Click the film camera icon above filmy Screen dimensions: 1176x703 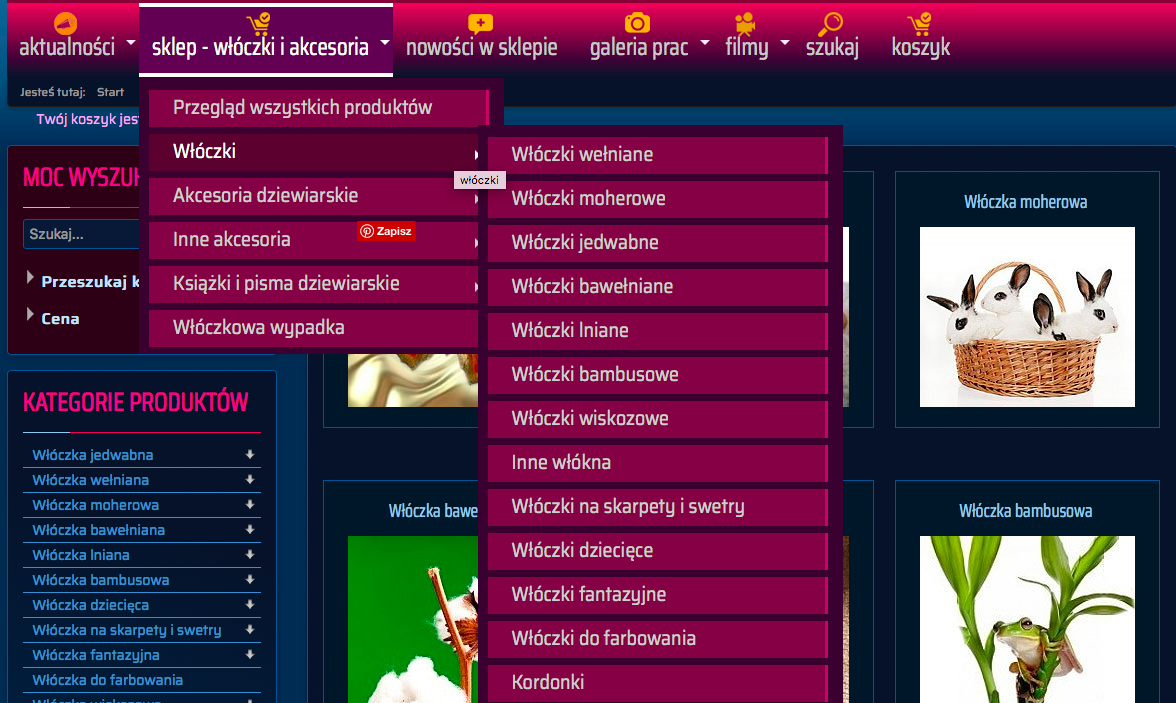(x=745, y=23)
